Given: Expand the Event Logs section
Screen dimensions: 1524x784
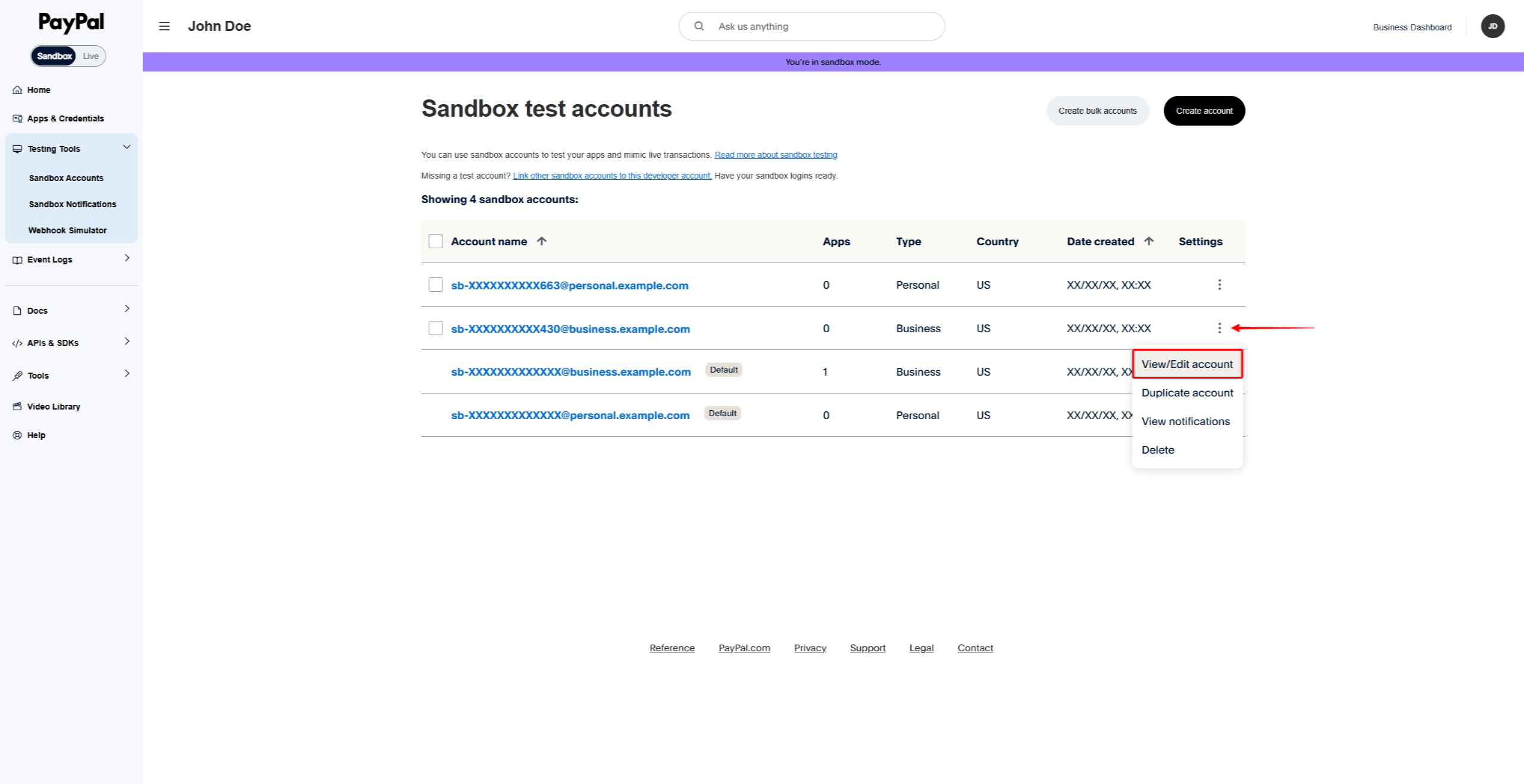Looking at the screenshot, I should (x=126, y=258).
